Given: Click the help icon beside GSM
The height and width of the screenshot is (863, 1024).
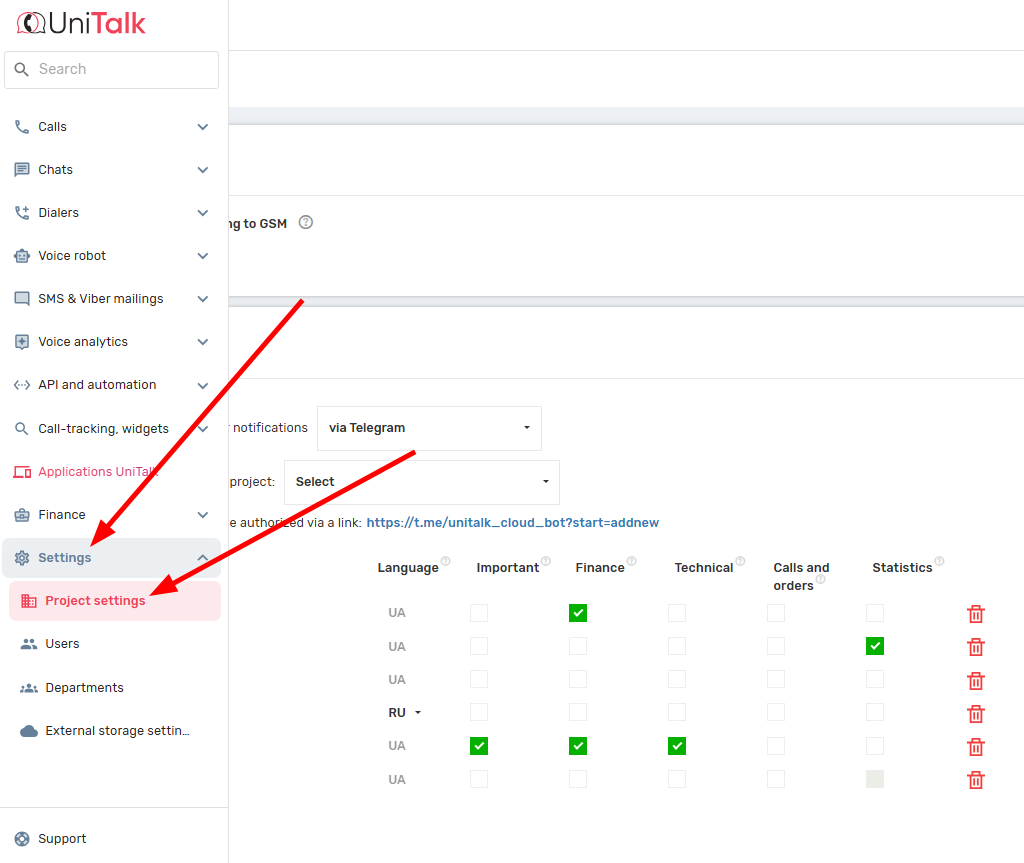Looking at the screenshot, I should (306, 222).
